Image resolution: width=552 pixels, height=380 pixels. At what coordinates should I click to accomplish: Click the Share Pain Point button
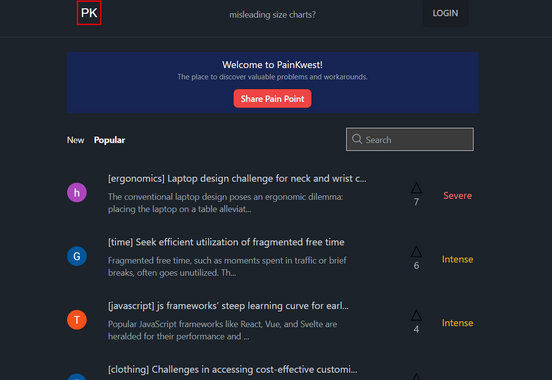click(272, 99)
